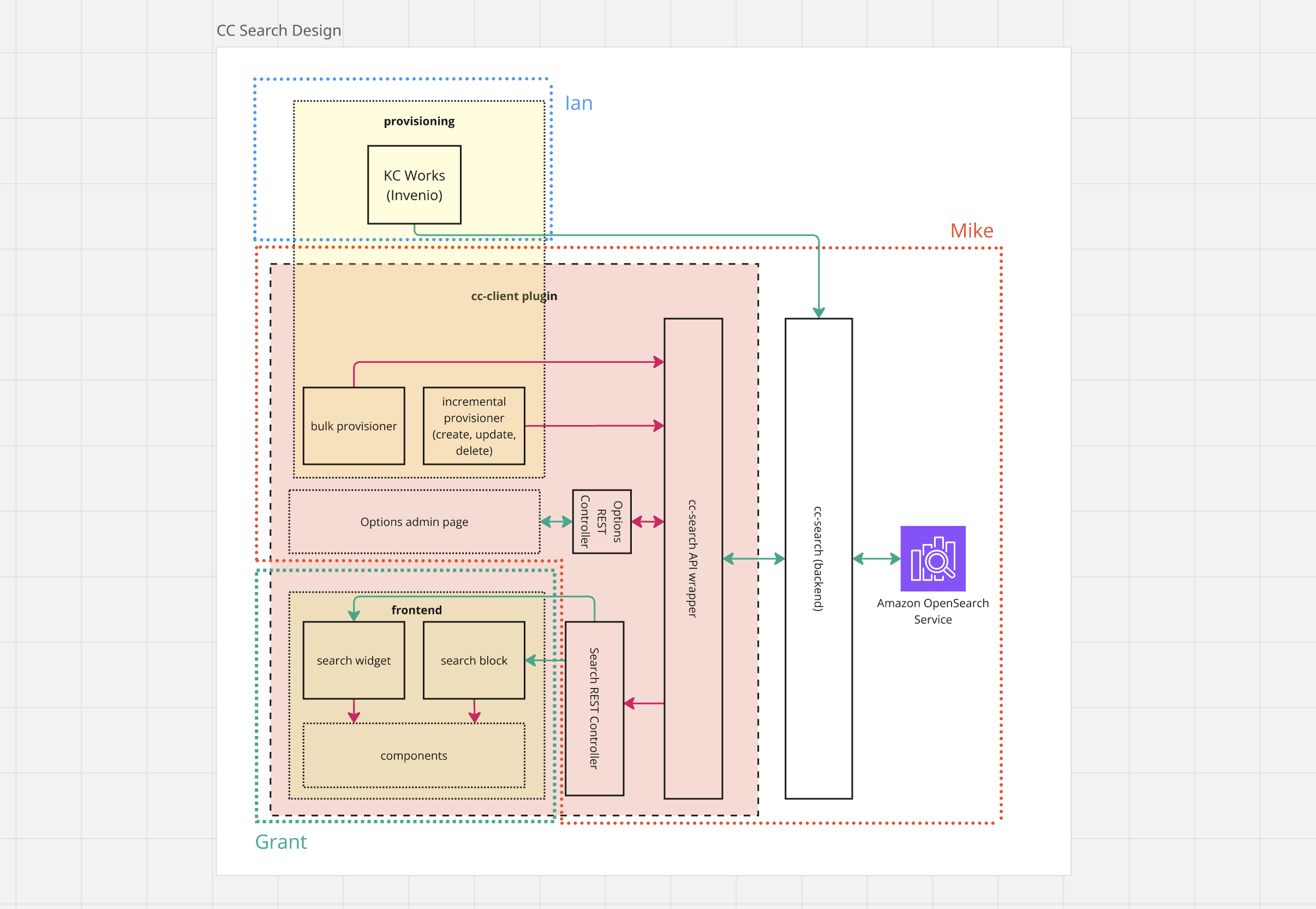Click the Amazon OpenSearch Service caption
This screenshot has width=1316, height=909.
click(933, 611)
